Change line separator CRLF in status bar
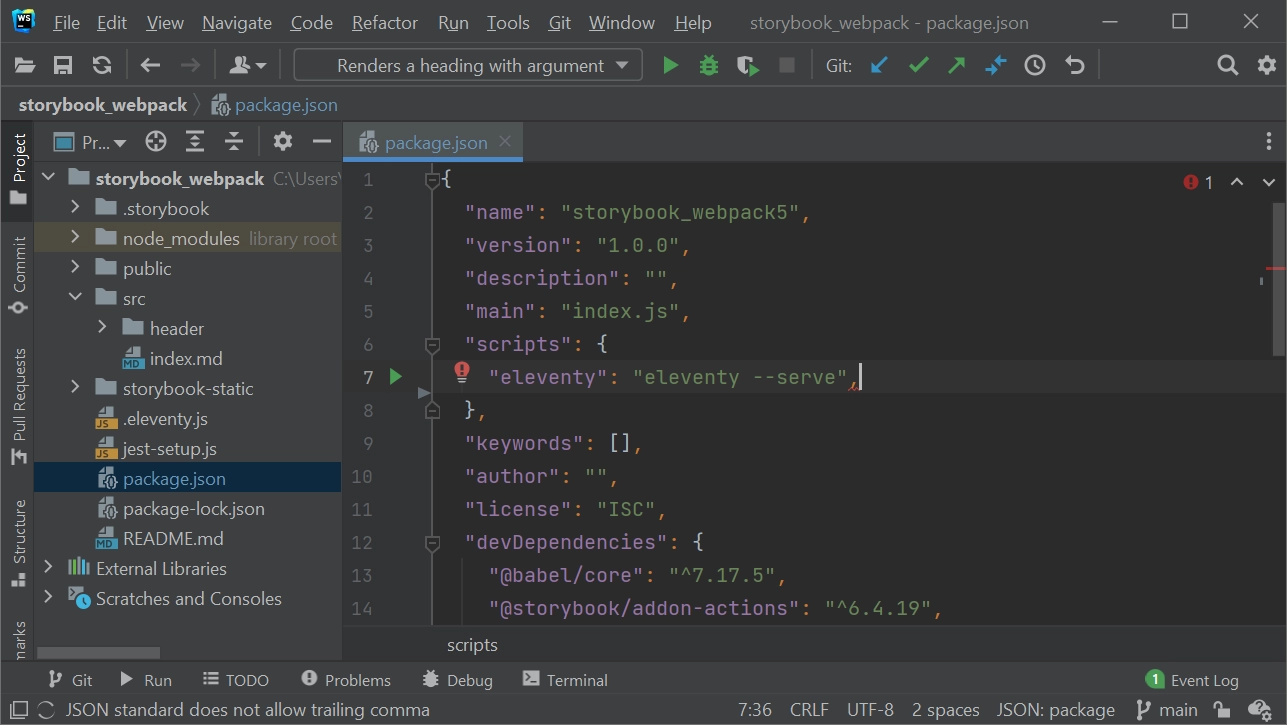Viewport: 1287px width, 725px height. point(809,710)
